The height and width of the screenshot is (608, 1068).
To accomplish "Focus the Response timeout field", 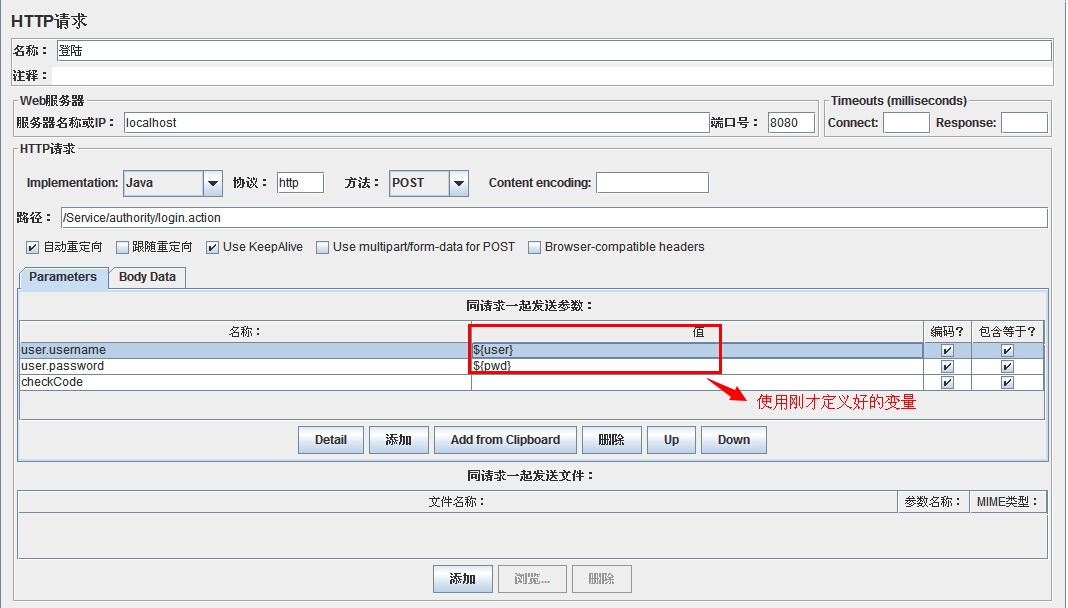I will coord(1024,123).
